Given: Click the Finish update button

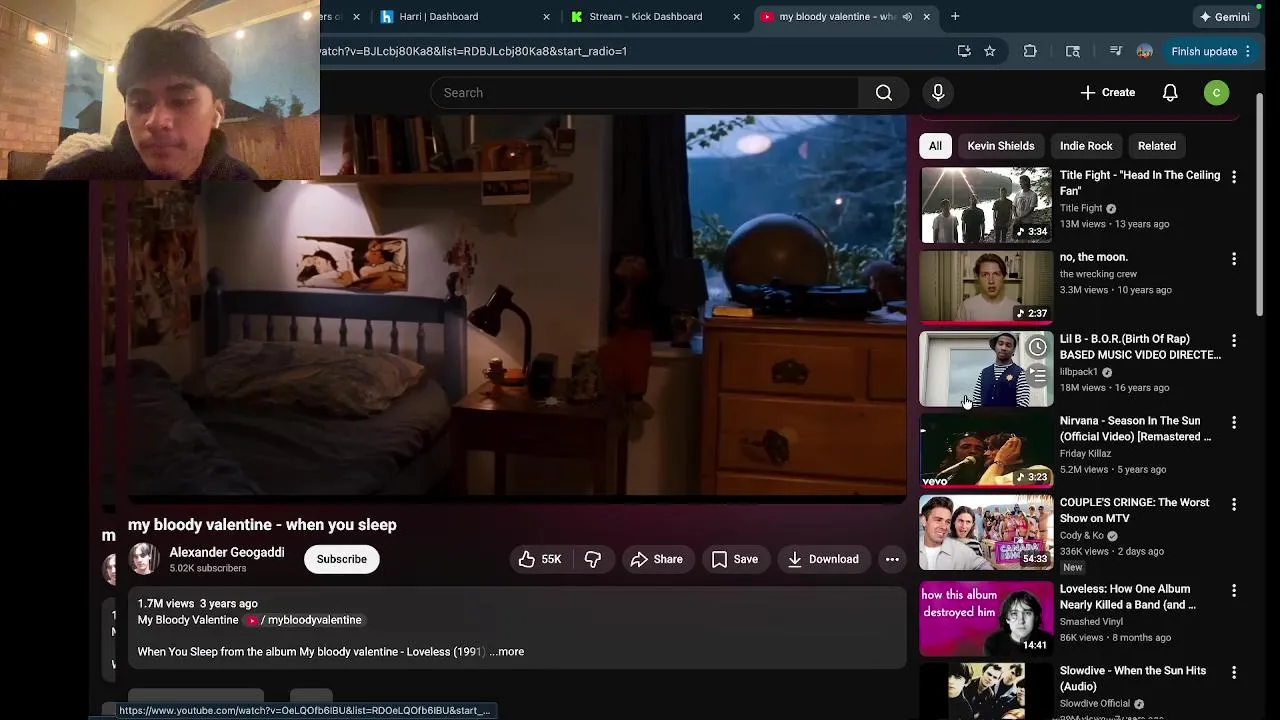Looking at the screenshot, I should point(1204,51).
